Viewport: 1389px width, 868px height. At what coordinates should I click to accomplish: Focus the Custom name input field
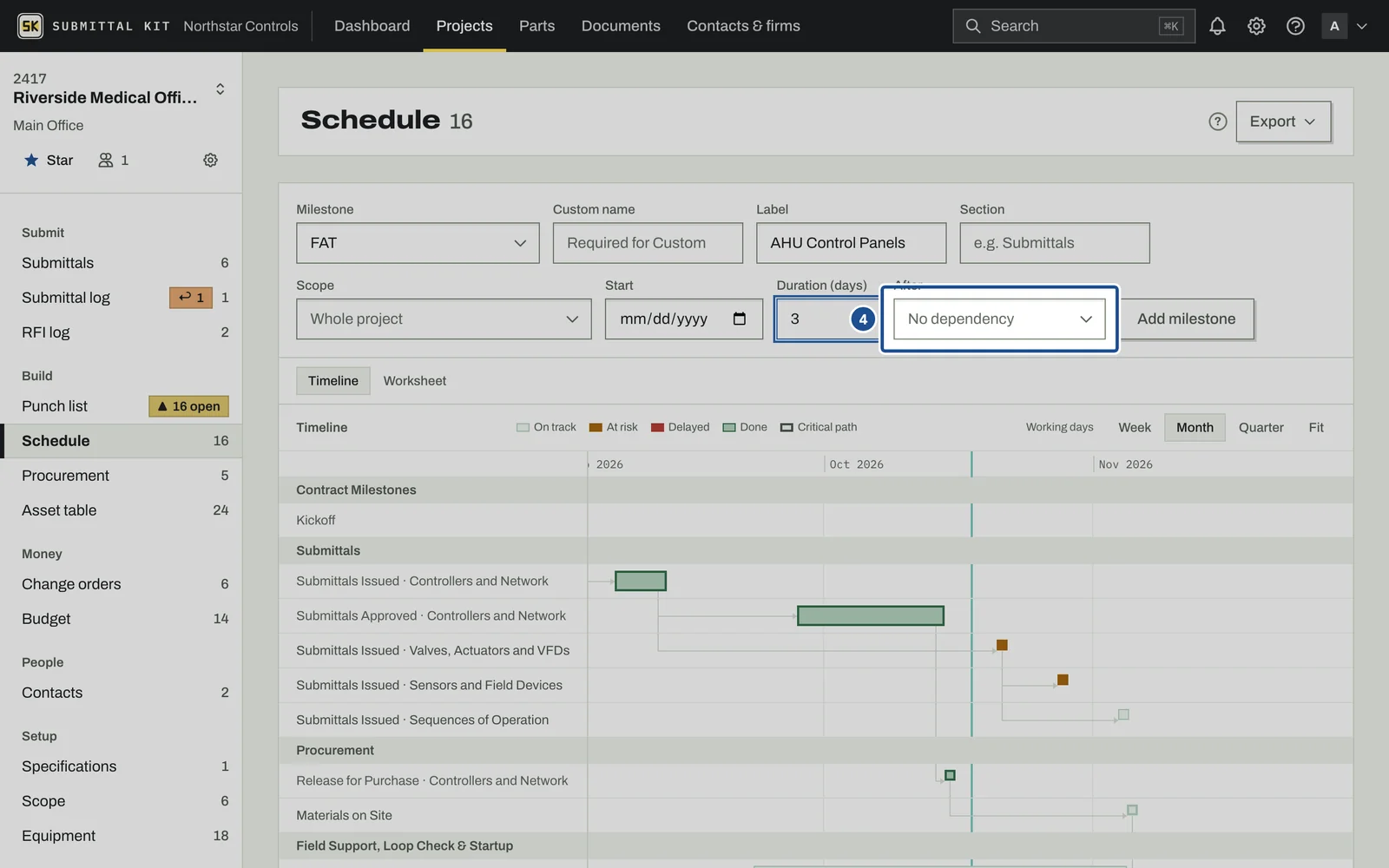648,243
